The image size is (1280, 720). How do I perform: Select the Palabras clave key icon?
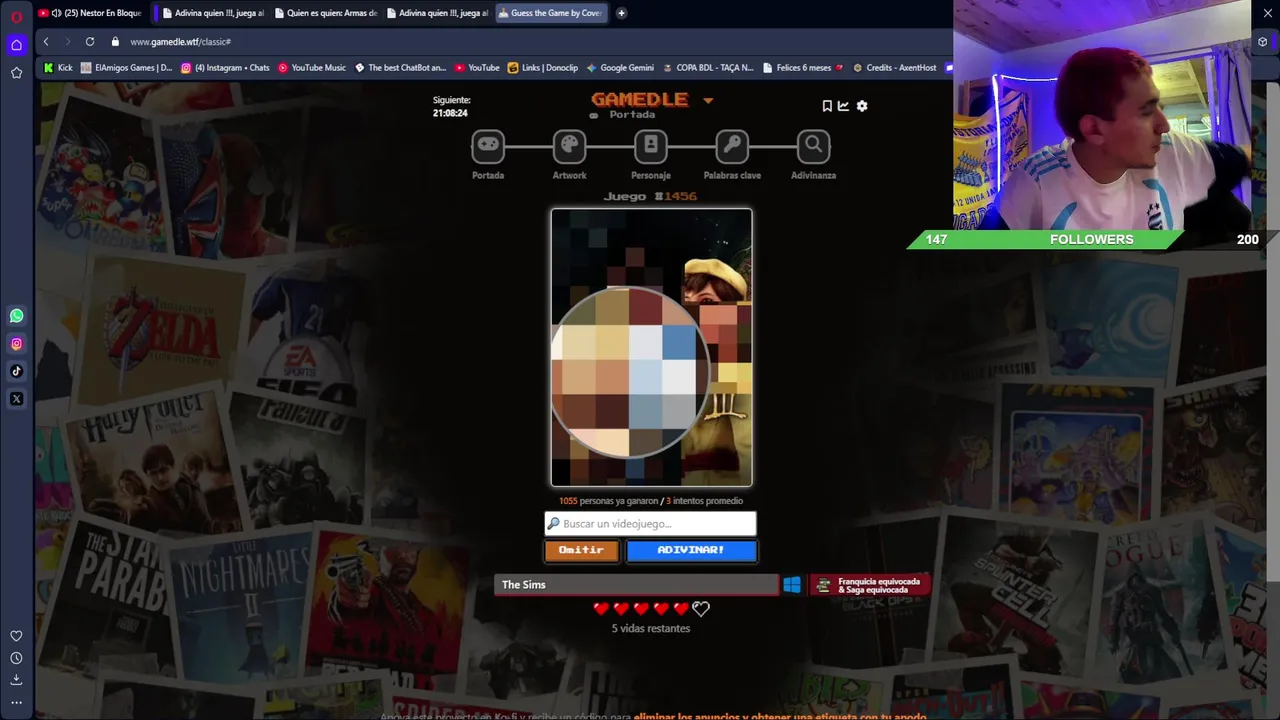[x=732, y=146]
